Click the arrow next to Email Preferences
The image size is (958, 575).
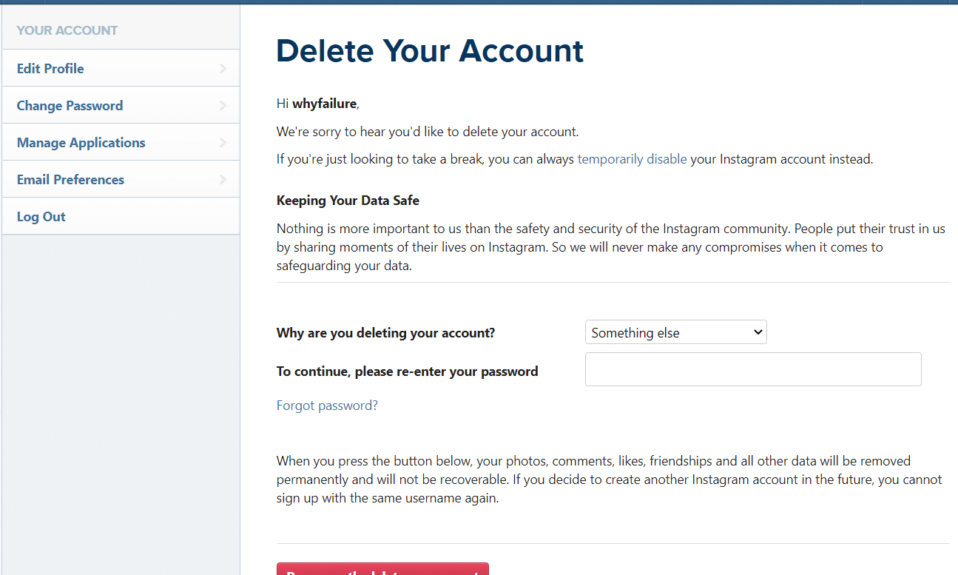(222, 180)
